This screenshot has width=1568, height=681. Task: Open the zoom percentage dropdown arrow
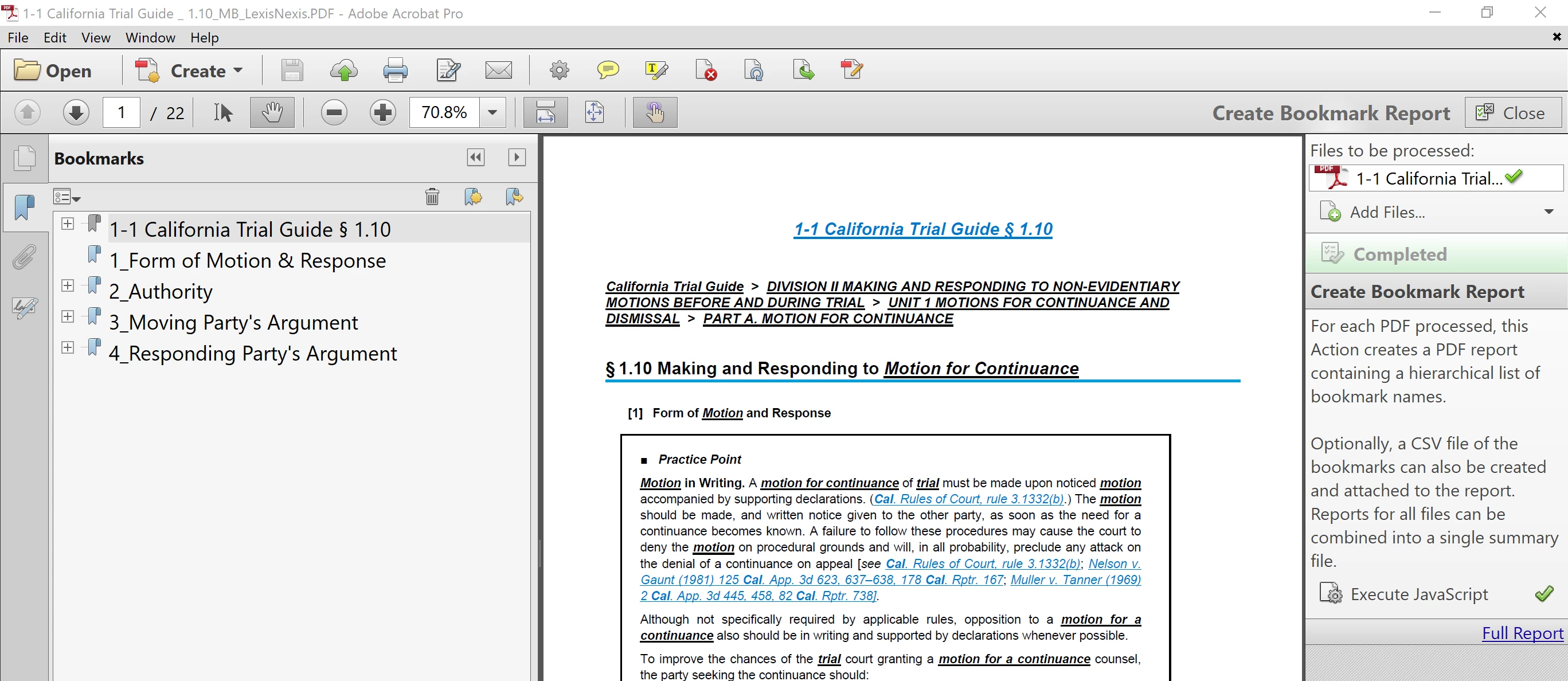point(492,112)
